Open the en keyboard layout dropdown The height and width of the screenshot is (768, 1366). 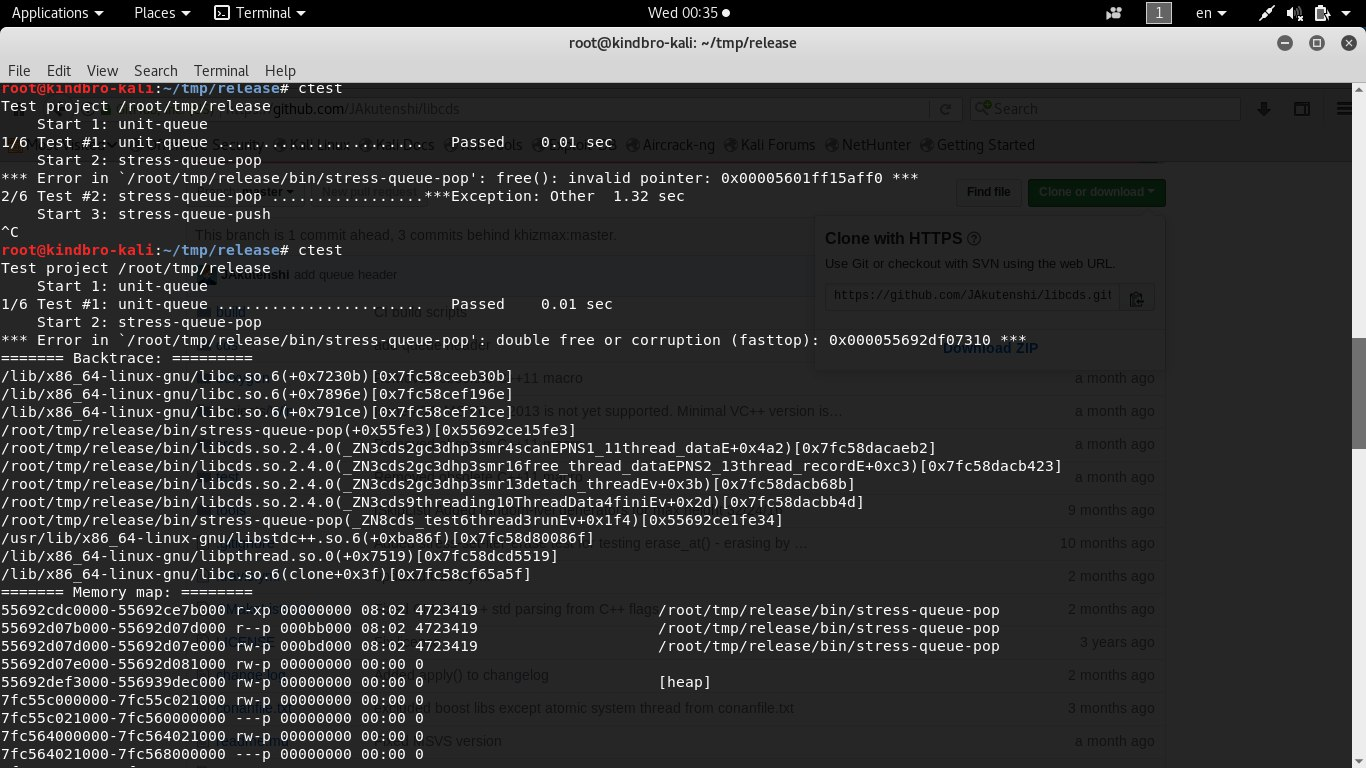(x=1212, y=13)
